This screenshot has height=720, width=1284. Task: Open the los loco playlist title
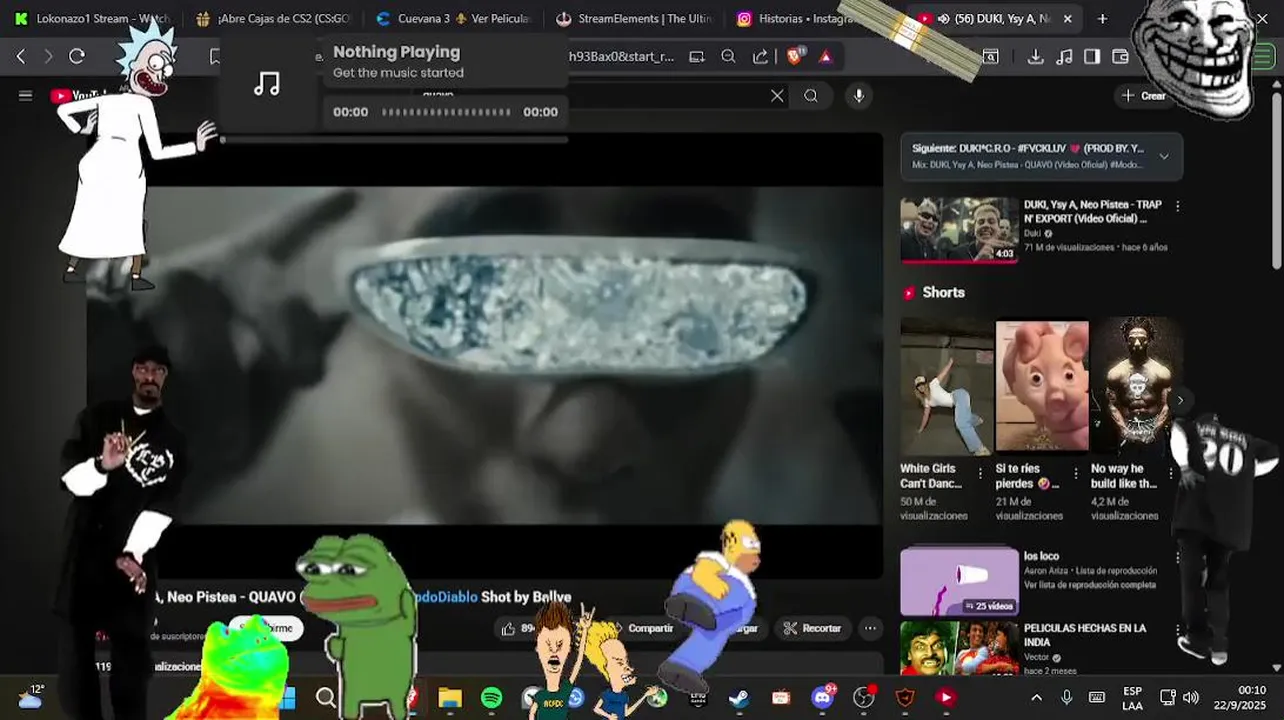pos(1041,556)
